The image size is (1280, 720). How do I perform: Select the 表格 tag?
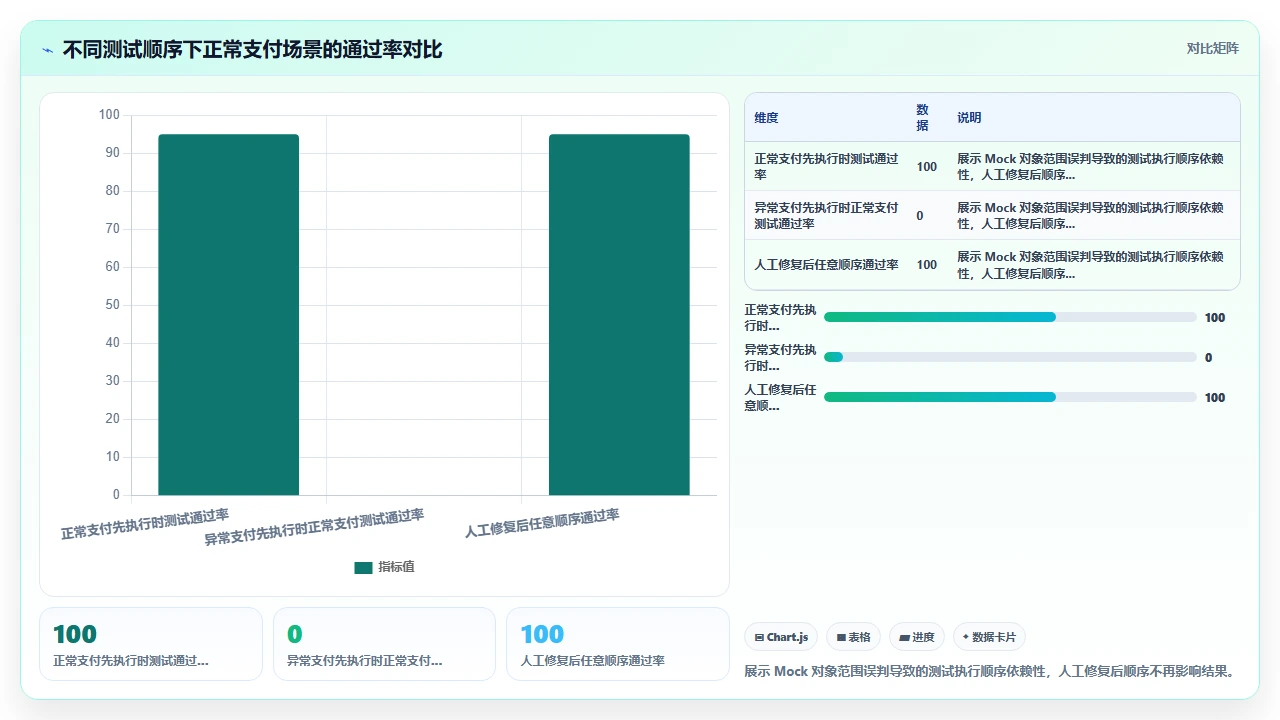853,637
